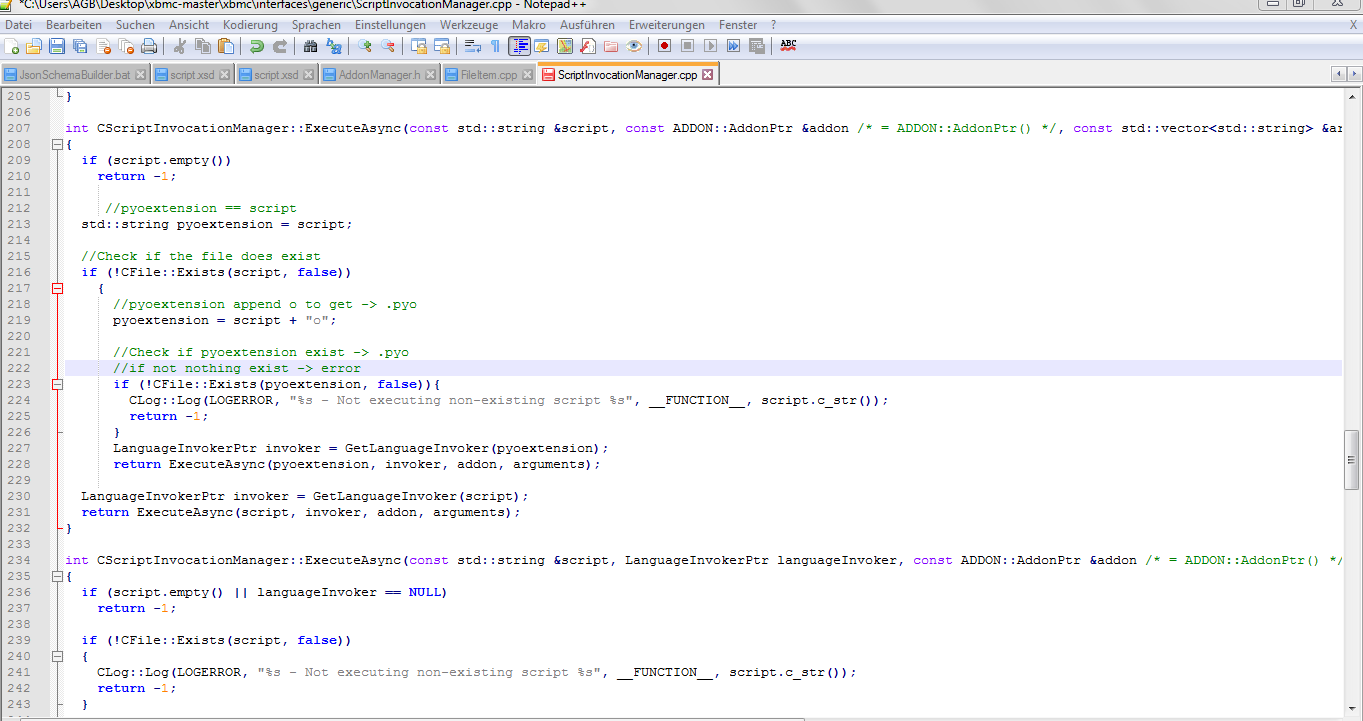Open the Folder as Workspace icon

point(611,46)
